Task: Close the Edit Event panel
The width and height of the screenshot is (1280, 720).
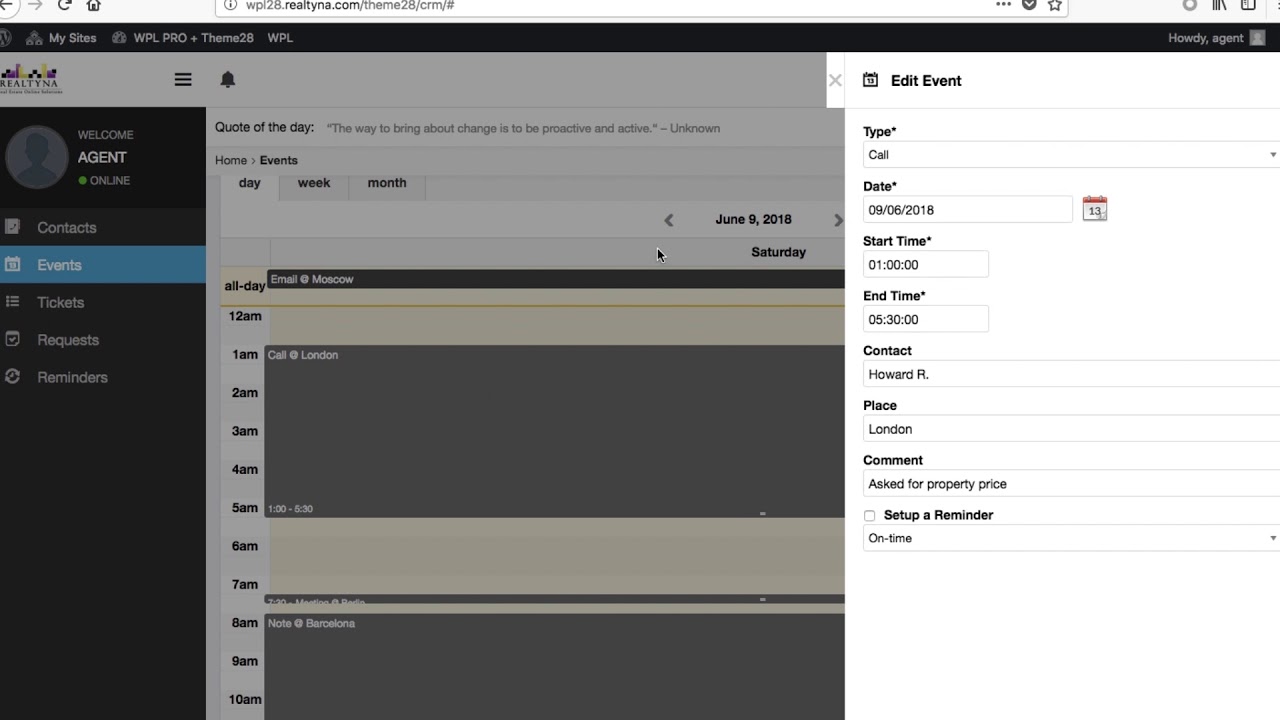Action: (835, 80)
